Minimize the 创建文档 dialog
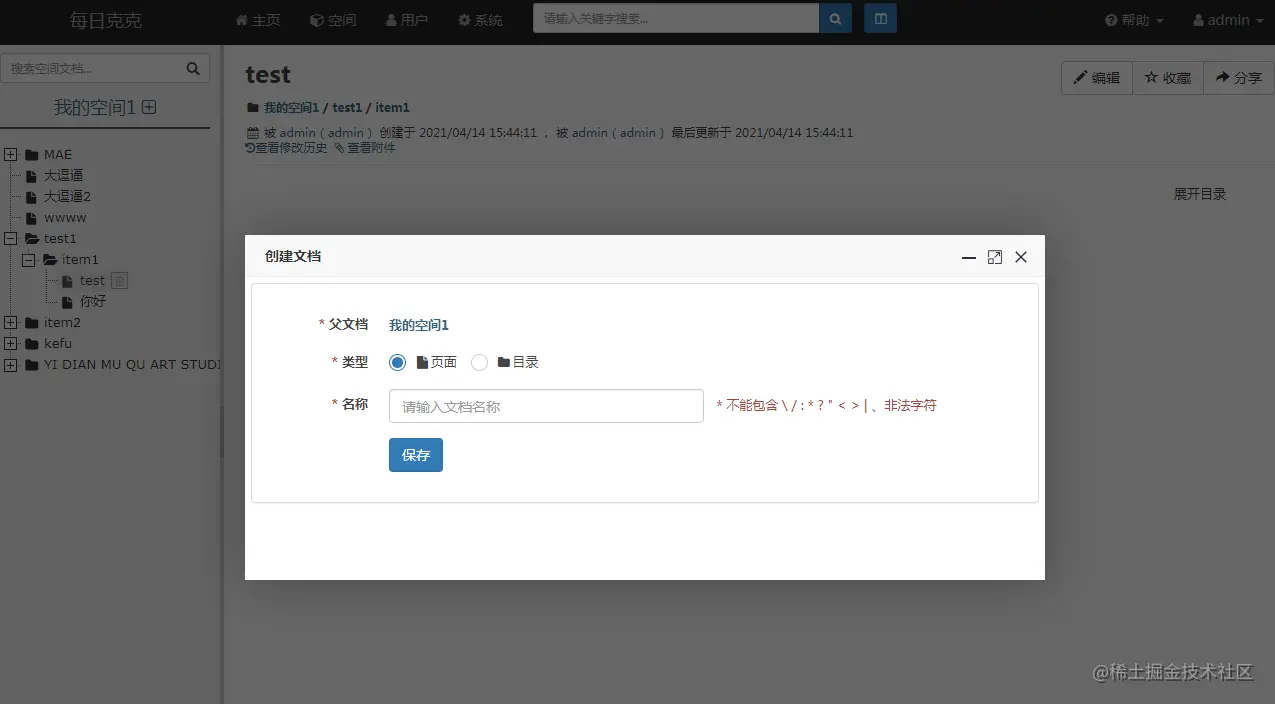The width and height of the screenshot is (1275, 704). point(969,257)
